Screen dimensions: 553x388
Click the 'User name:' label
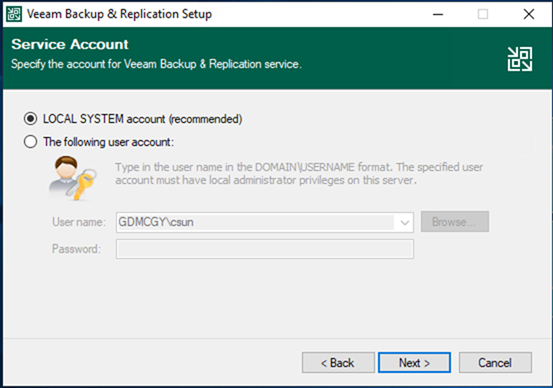coord(79,222)
